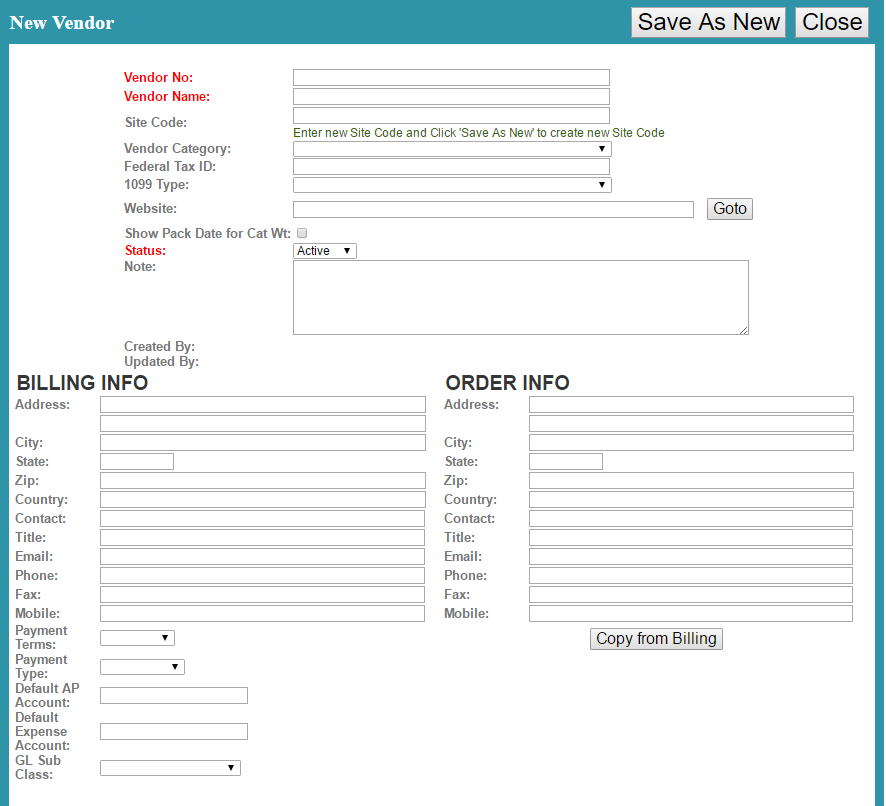886x806 pixels.
Task: Select the Payment Terms dropdown
Action: coord(137,638)
